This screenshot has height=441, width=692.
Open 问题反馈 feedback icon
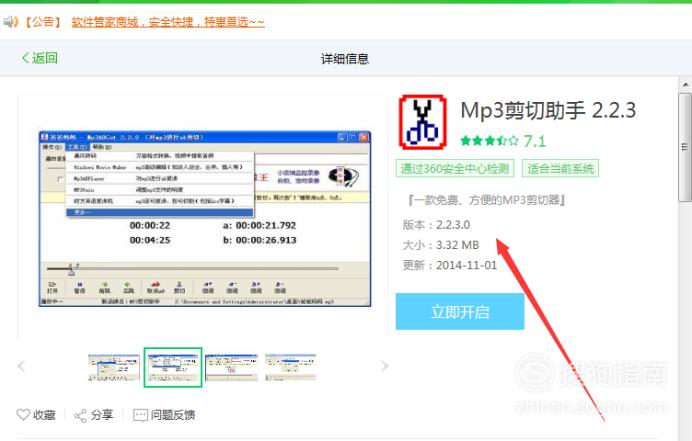[x=140, y=415]
